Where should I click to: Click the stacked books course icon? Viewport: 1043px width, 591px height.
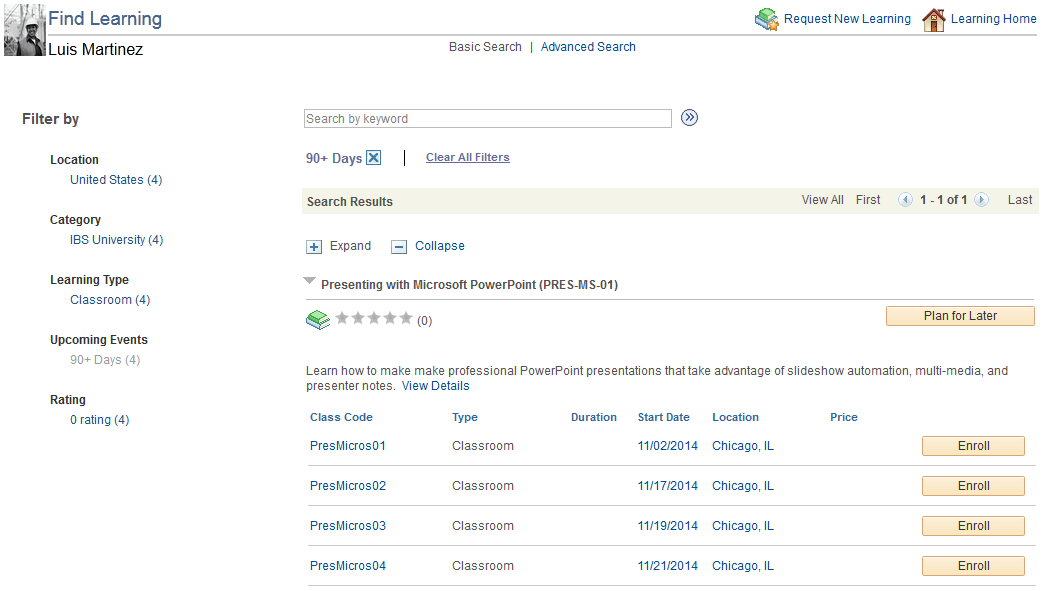pos(317,319)
